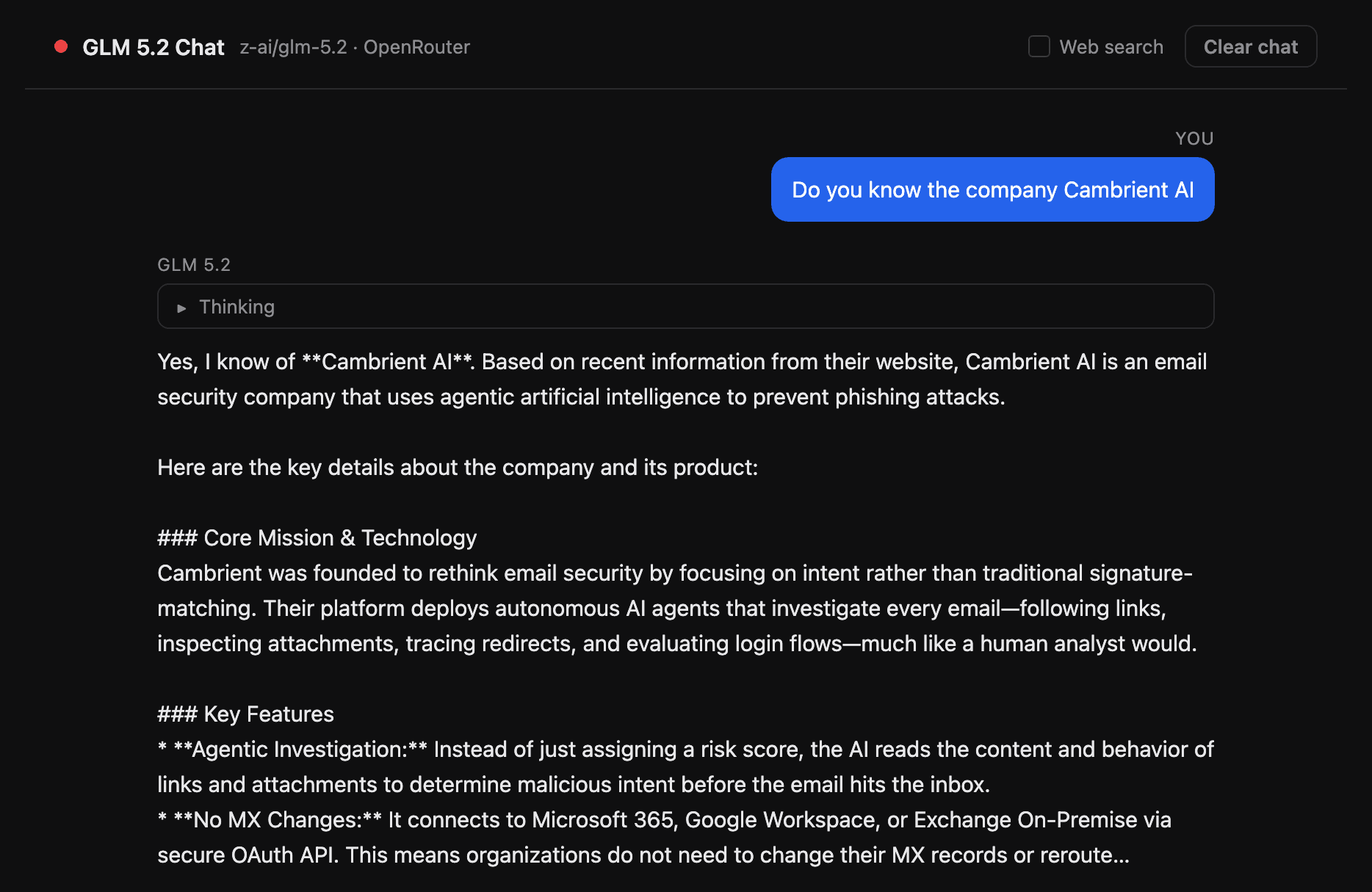The height and width of the screenshot is (892, 1372).
Task: Click the GLM 5.2 responder label
Action: [194, 264]
